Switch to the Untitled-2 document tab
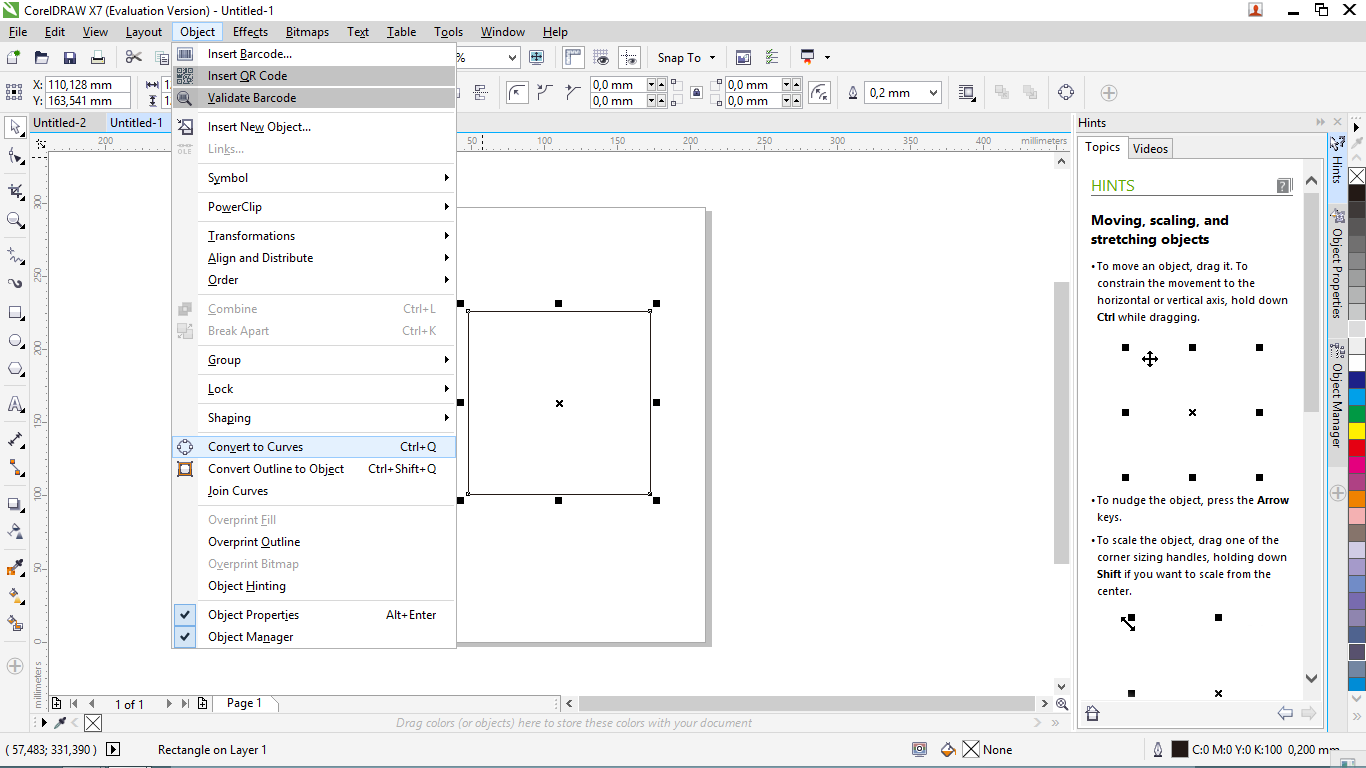This screenshot has width=1366, height=768. pyautogui.click(x=59, y=123)
